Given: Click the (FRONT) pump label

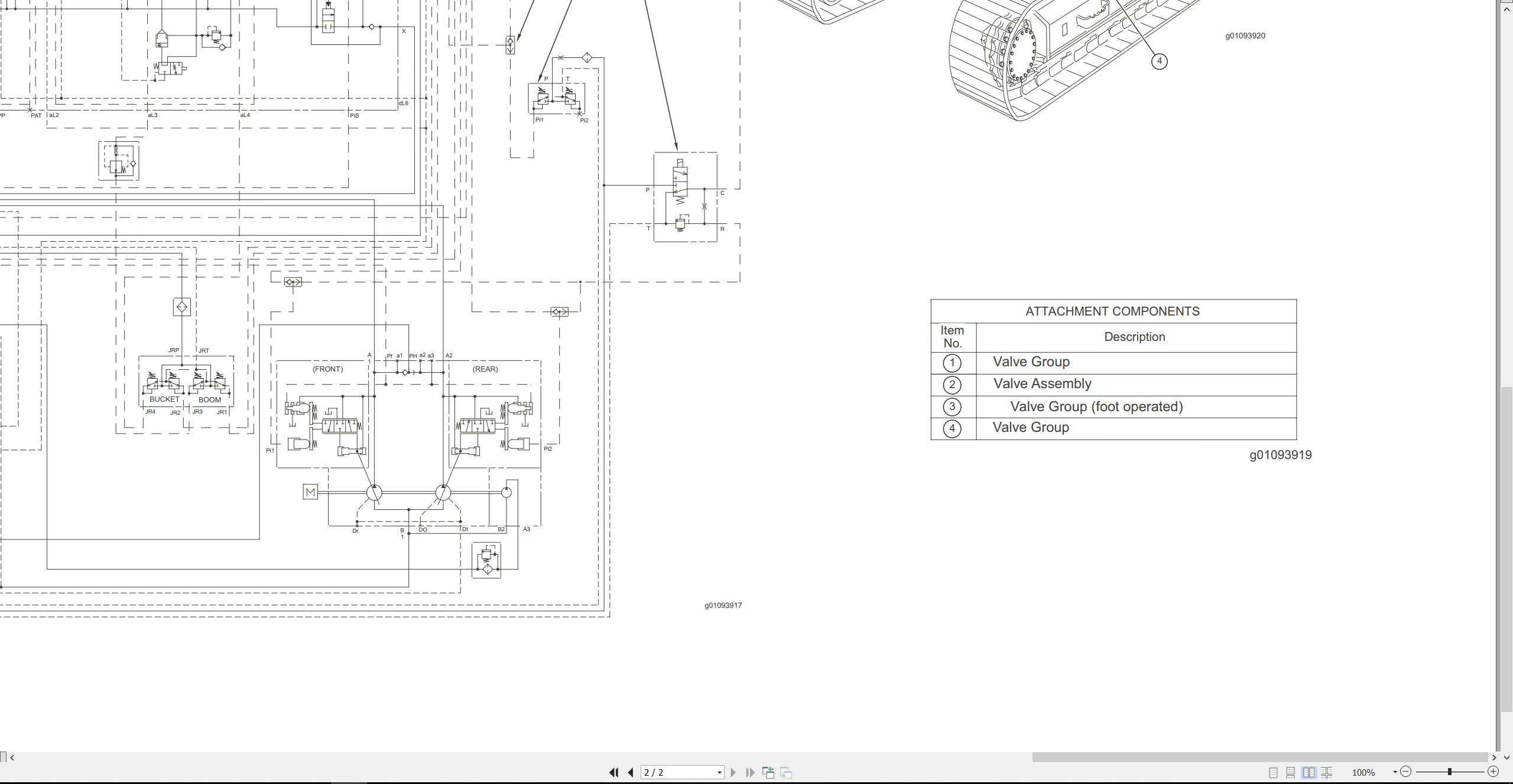Looking at the screenshot, I should click(x=327, y=369).
